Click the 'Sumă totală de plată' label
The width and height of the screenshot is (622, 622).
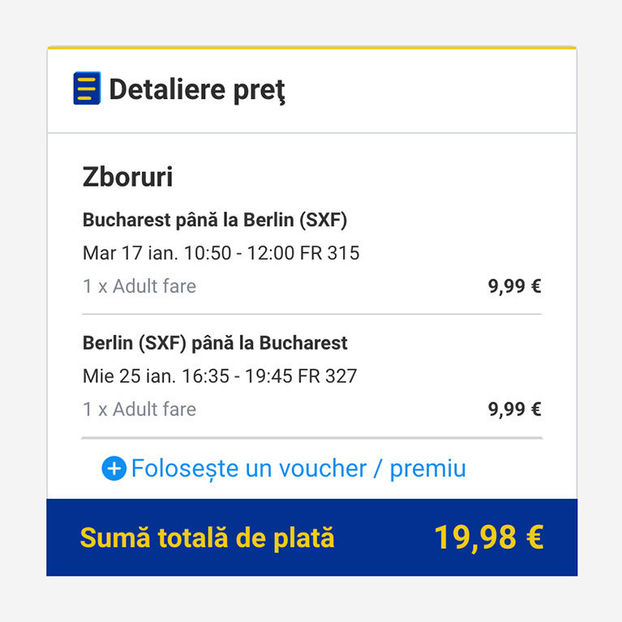pos(207,538)
